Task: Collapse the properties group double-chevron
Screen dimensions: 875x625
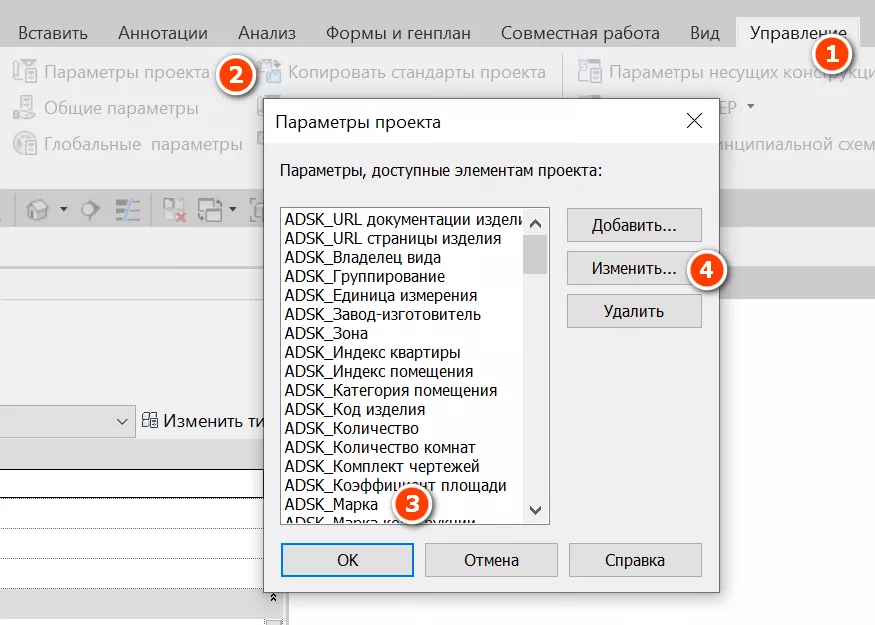Action: pos(273,597)
